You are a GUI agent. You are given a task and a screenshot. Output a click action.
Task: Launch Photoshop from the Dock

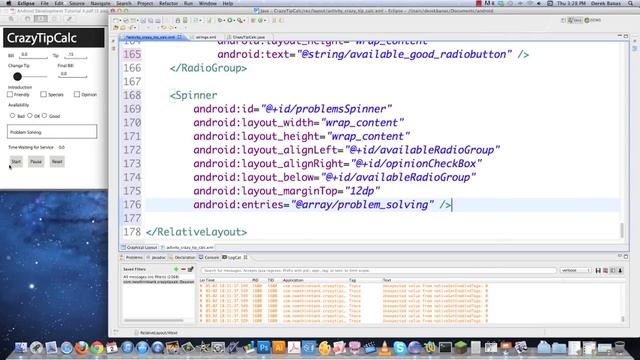(264, 348)
